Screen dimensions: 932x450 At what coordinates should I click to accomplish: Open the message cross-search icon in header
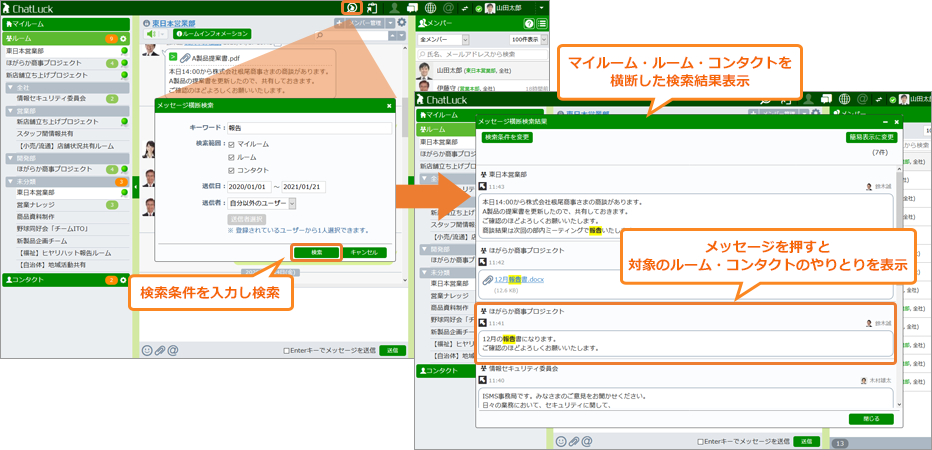[x=352, y=8]
